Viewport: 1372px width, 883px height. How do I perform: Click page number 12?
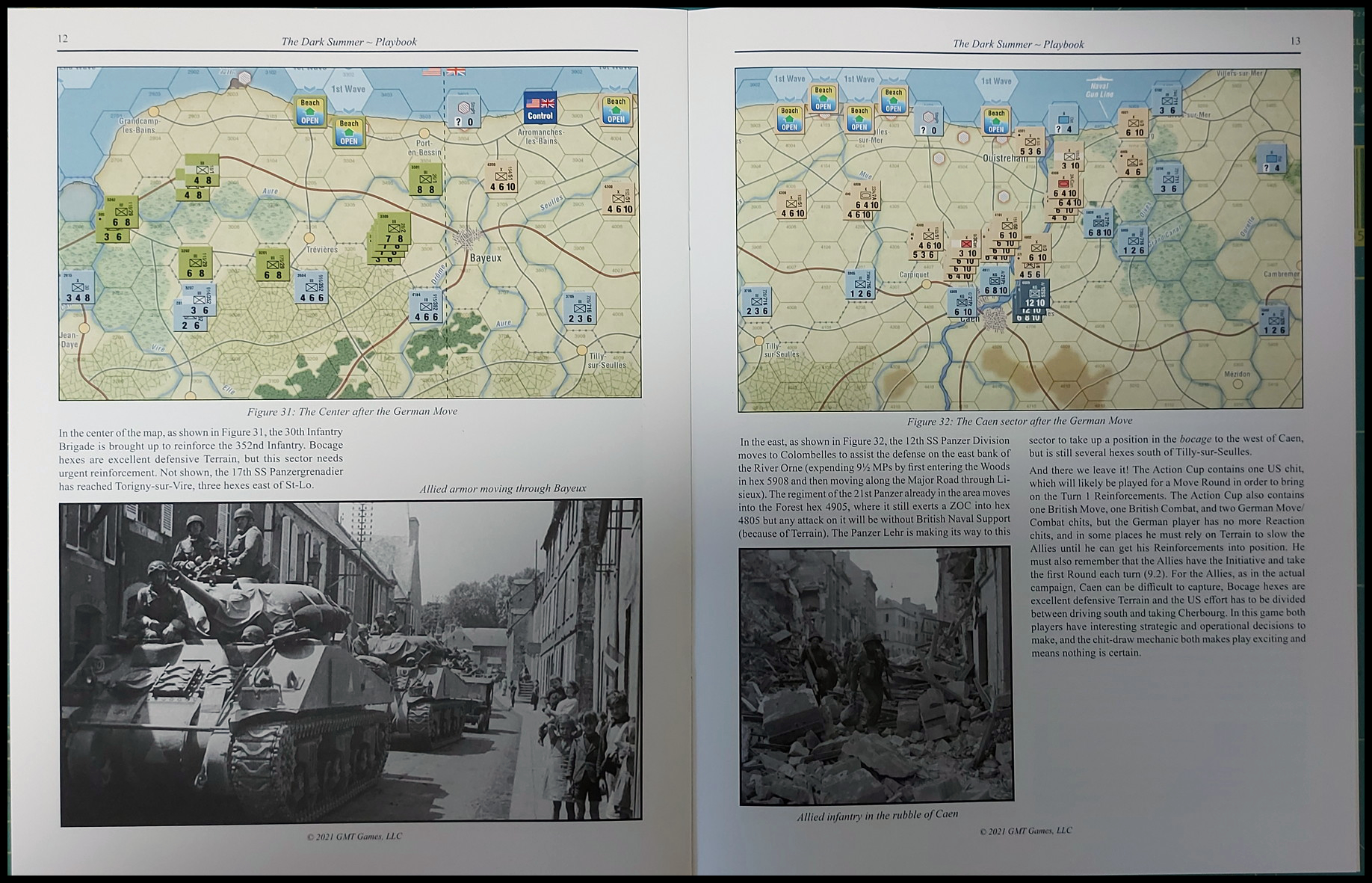click(63, 39)
